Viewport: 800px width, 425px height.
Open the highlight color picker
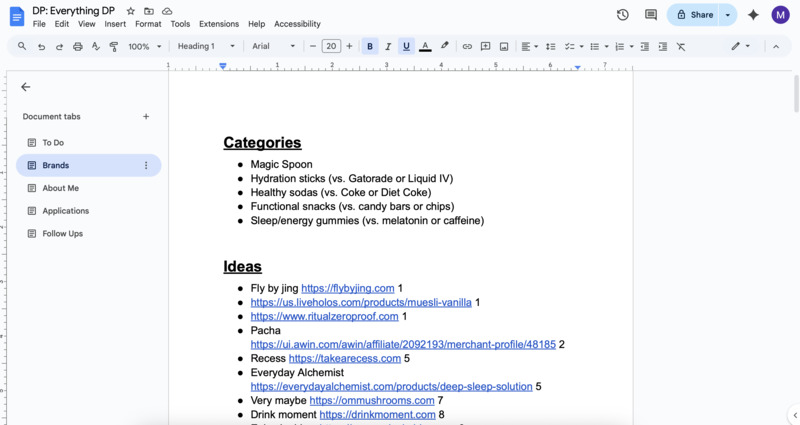click(x=444, y=46)
